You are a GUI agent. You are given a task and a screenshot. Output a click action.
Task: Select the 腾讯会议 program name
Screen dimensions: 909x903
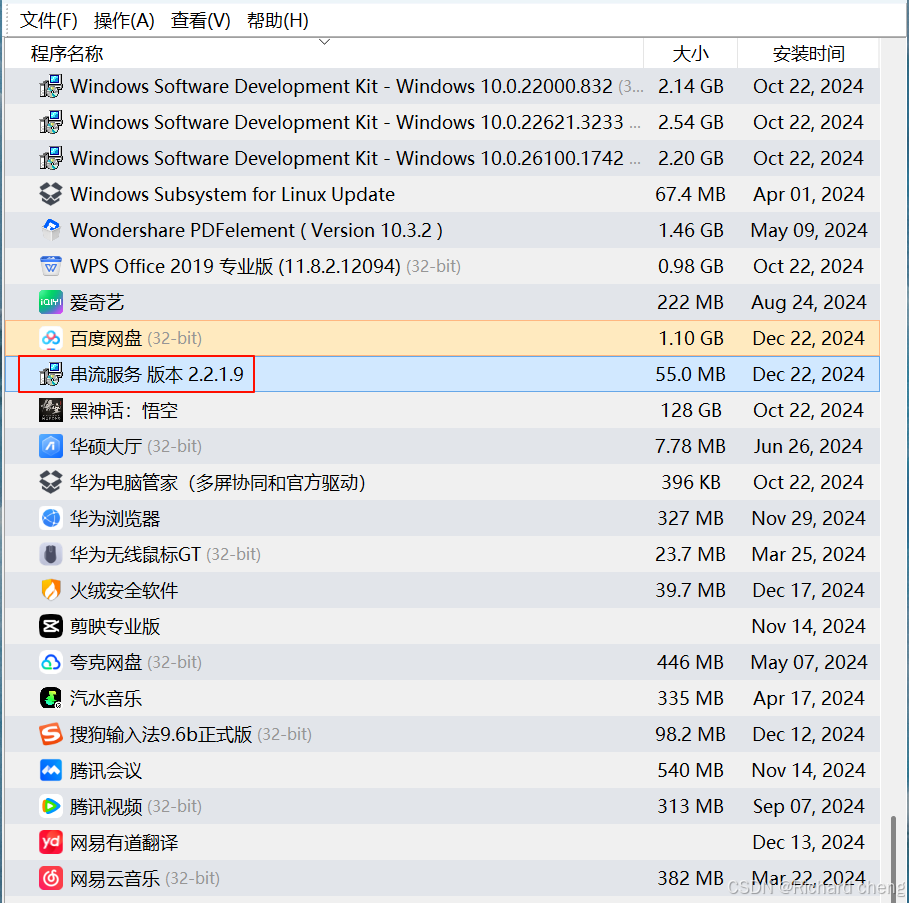(x=106, y=770)
